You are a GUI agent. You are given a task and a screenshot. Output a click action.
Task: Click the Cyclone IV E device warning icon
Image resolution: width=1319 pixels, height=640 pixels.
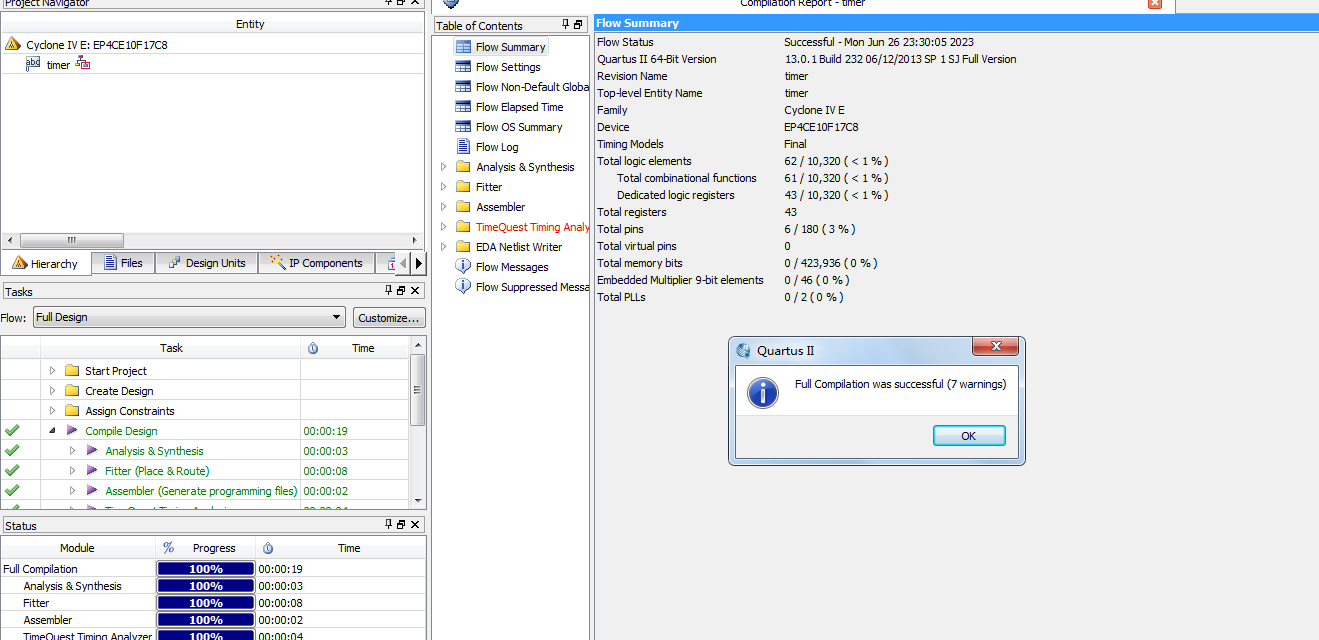click(13, 45)
